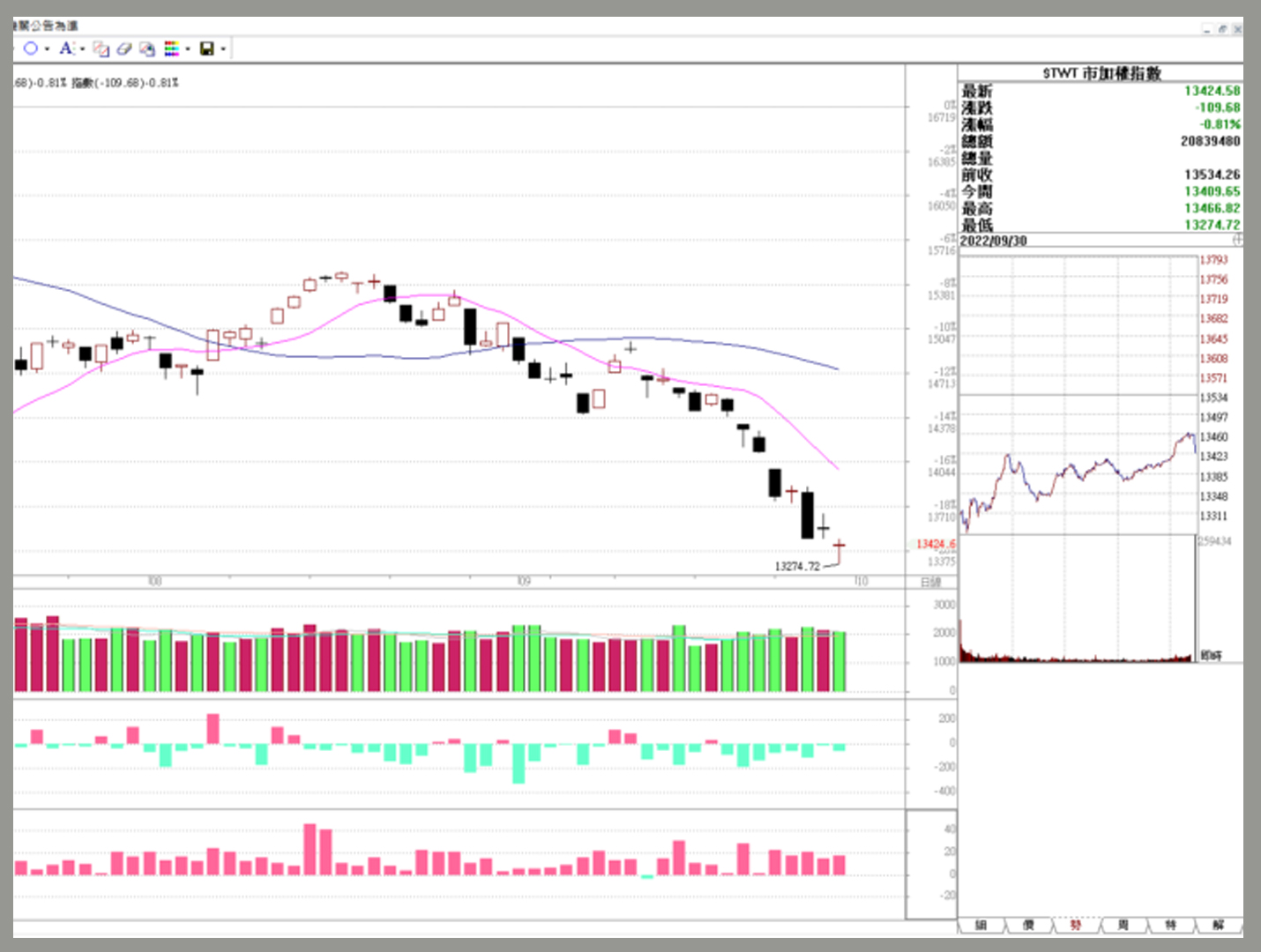Click the $TWT 市加權指數 title
Viewport: 1261px width, 952px height.
1101,73
